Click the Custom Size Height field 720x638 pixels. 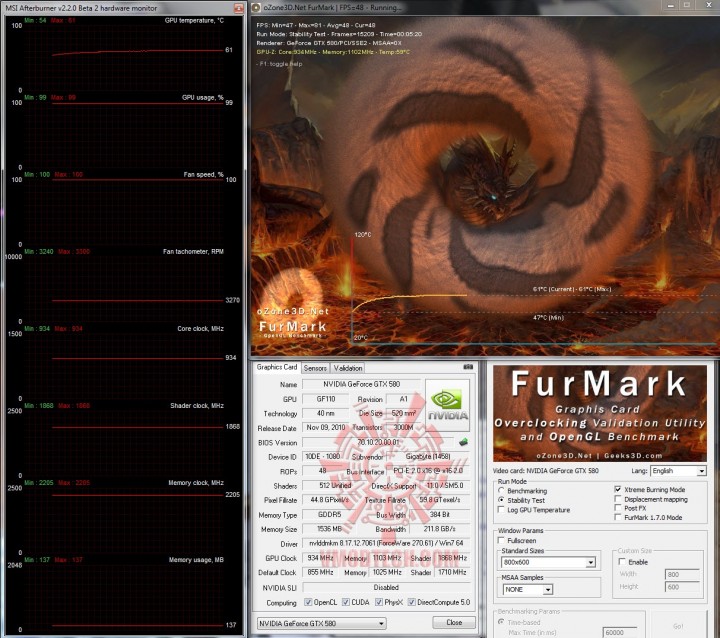point(682,587)
